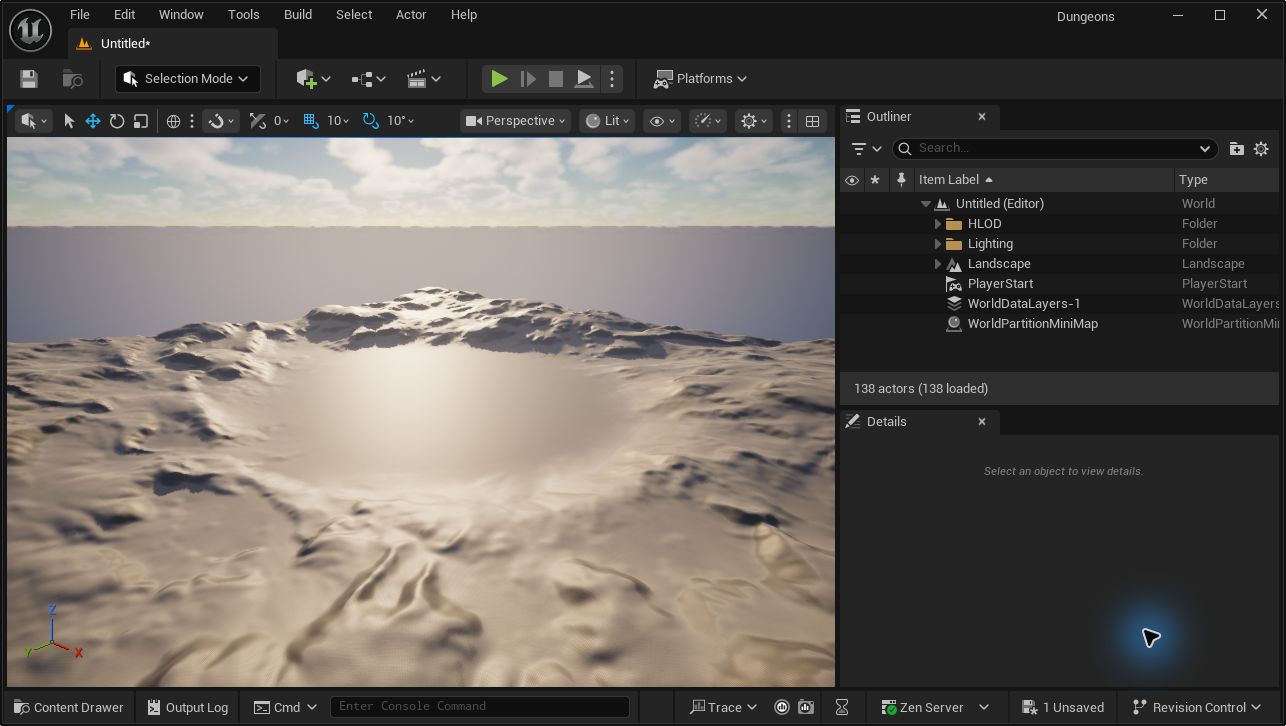1286x726 pixels.
Task: Open Outliner settings gear
Action: (x=1261, y=149)
